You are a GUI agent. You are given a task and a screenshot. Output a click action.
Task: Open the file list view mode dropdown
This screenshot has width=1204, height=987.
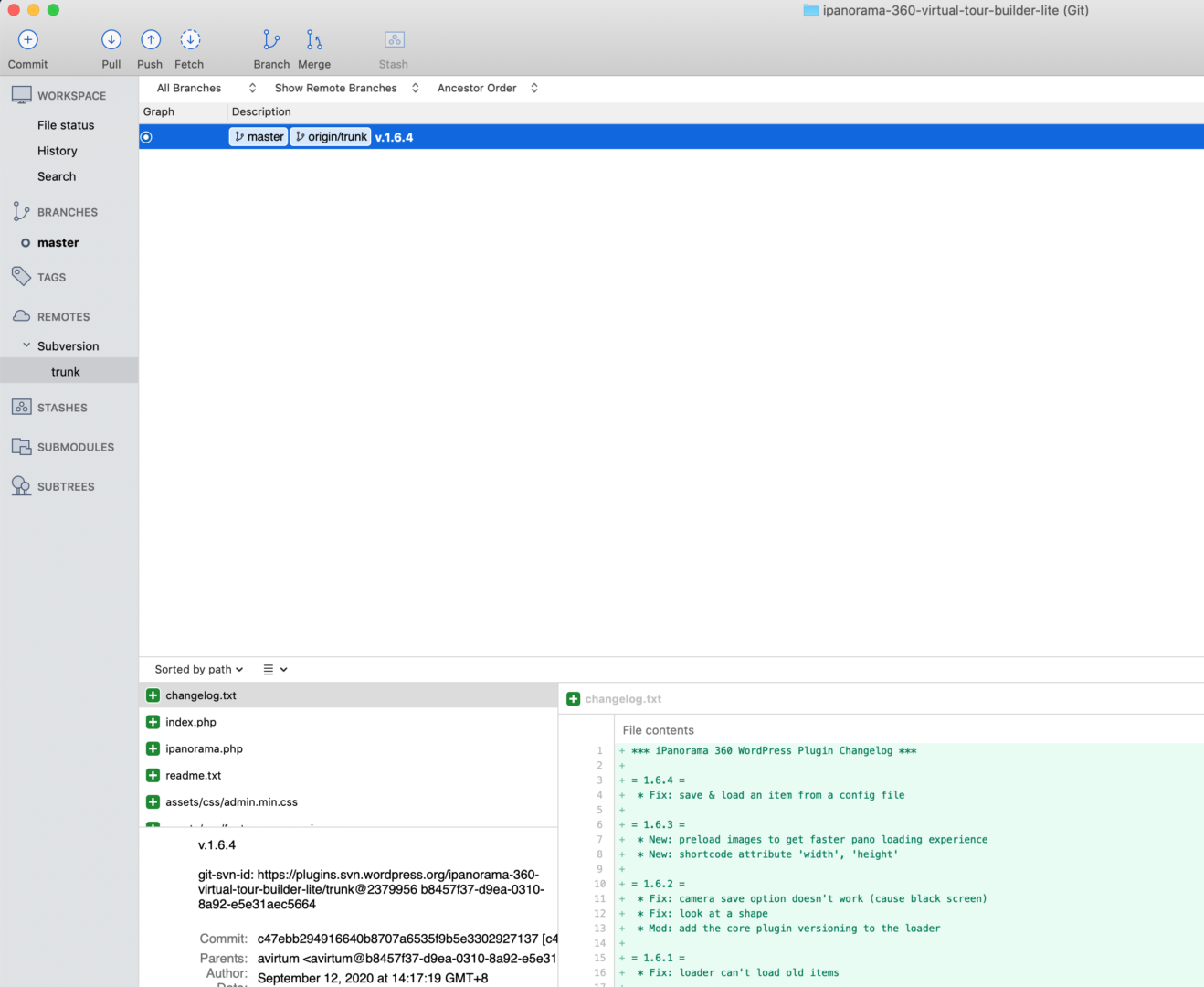click(x=275, y=670)
